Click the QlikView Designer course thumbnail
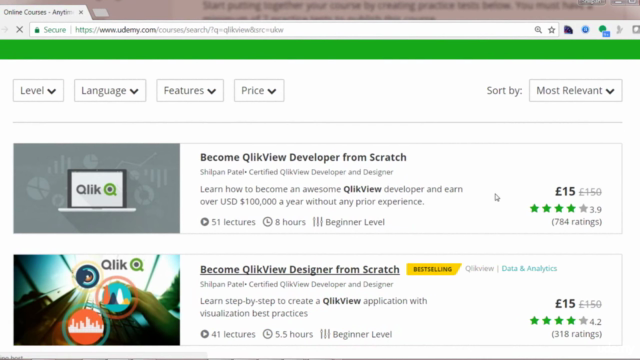 point(96,300)
